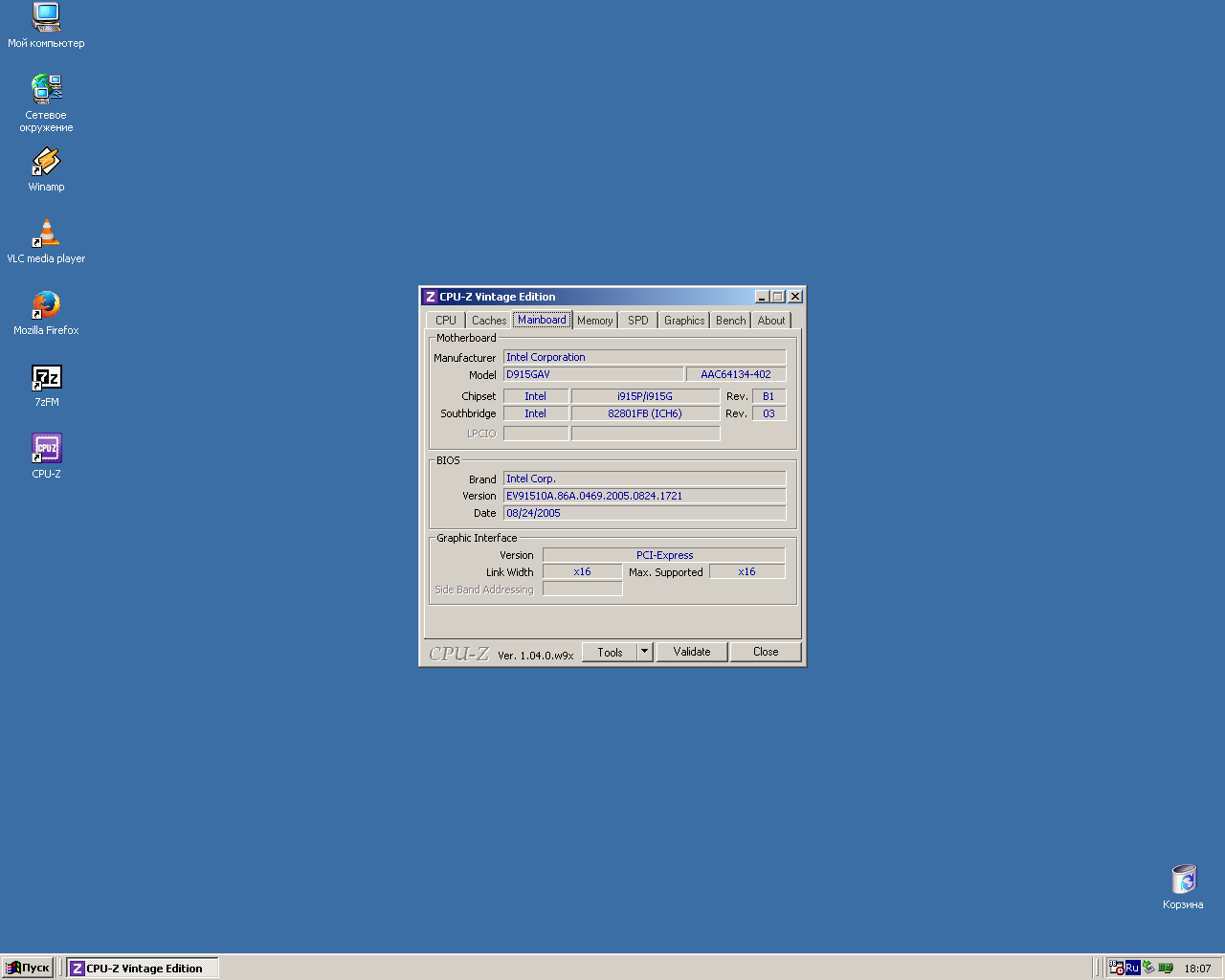
Task: Select the Mainboard tab
Action: [542, 320]
